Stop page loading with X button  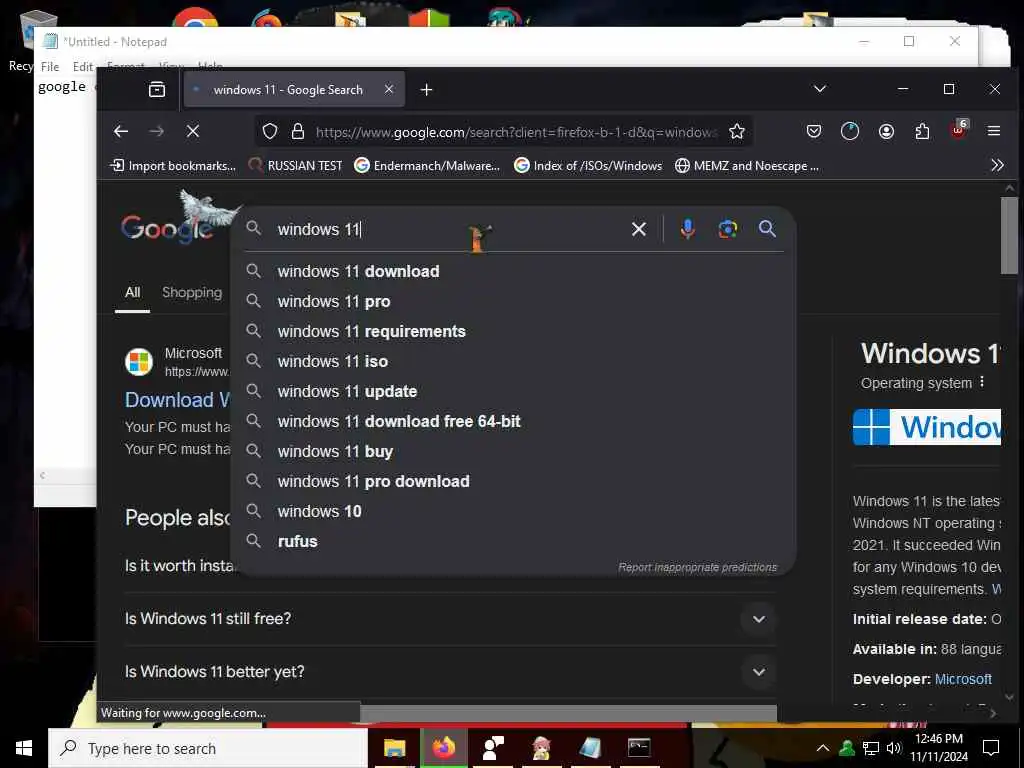tap(193, 131)
